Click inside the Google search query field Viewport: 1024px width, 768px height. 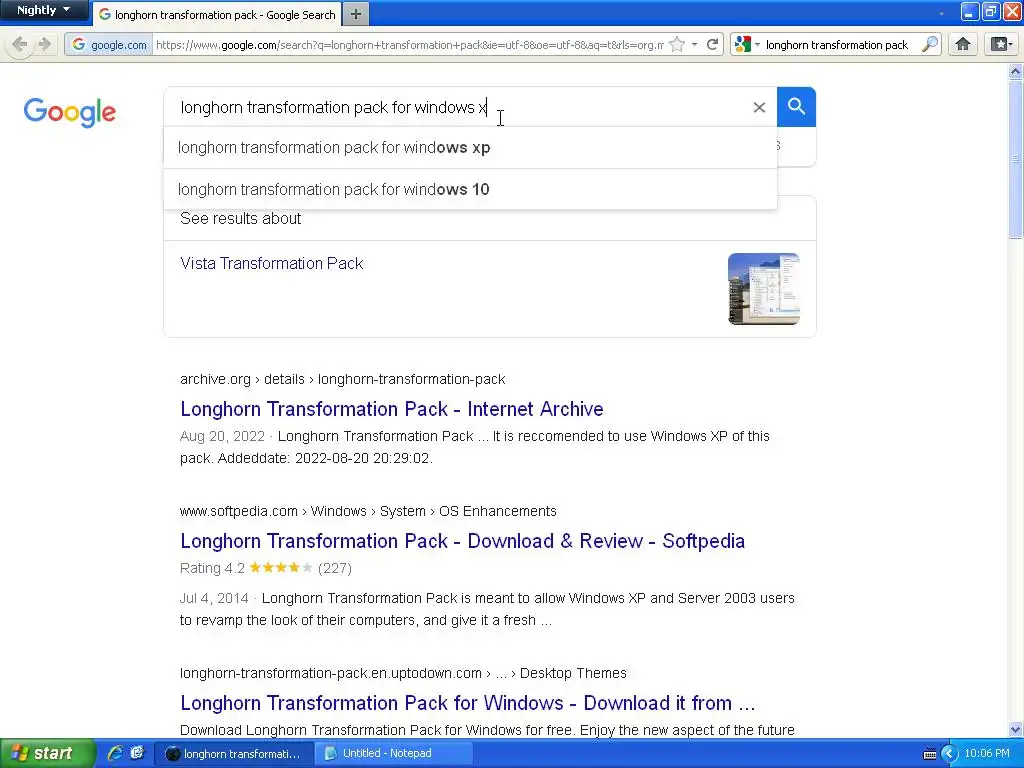pyautogui.click(x=457, y=107)
